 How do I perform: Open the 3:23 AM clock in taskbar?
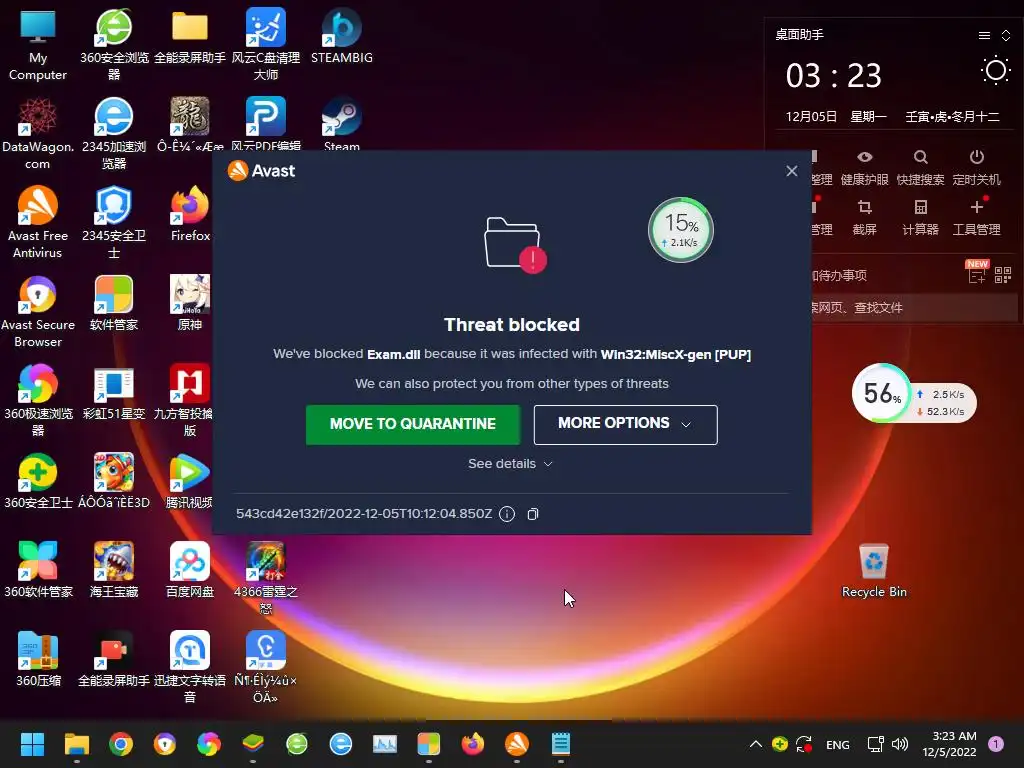coord(949,744)
